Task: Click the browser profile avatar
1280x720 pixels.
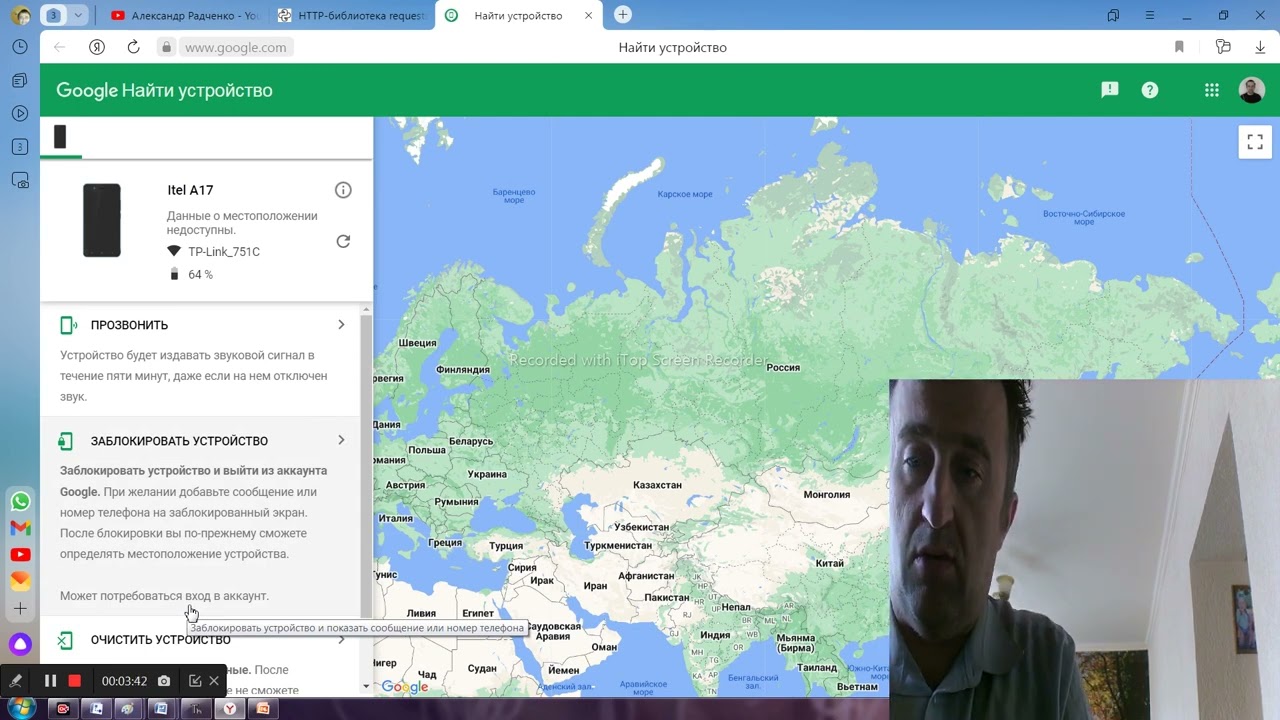Action: point(20,15)
